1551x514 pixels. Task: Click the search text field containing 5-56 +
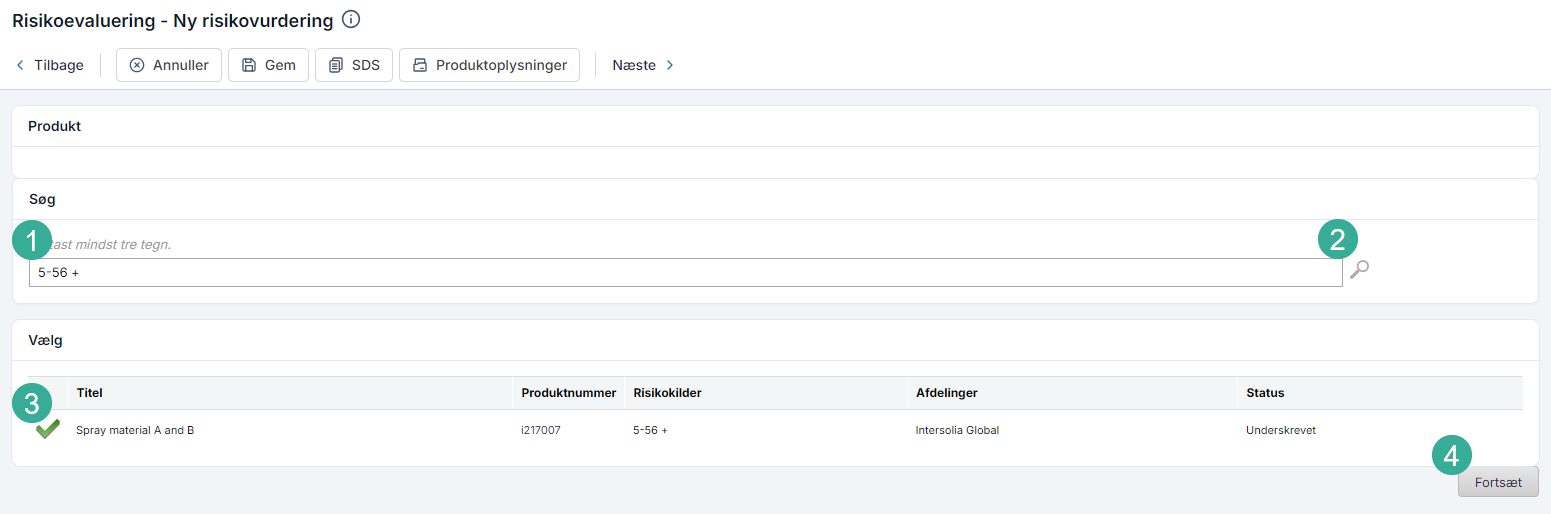point(685,272)
